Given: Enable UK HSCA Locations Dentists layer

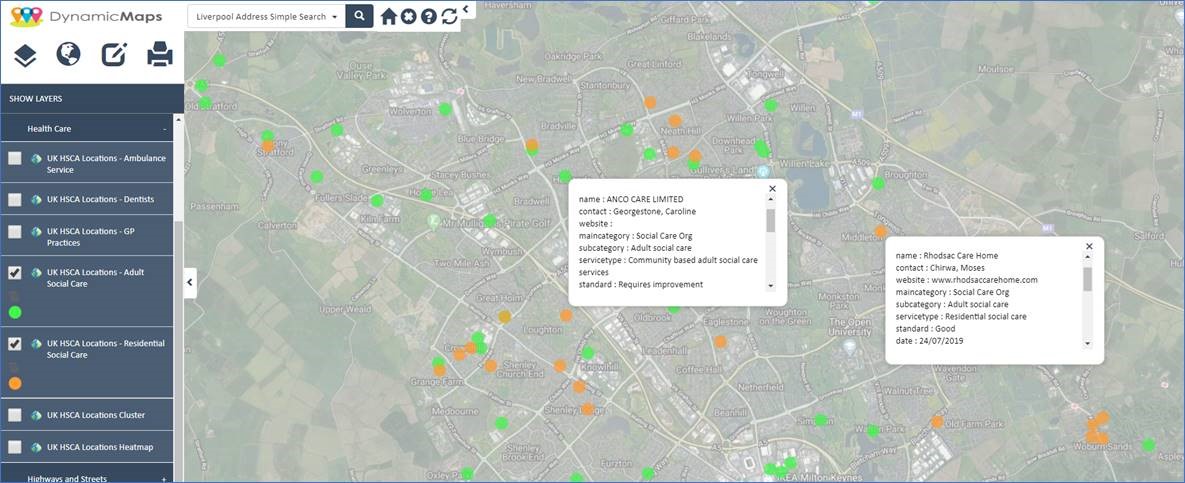Looking at the screenshot, I should [x=14, y=200].
